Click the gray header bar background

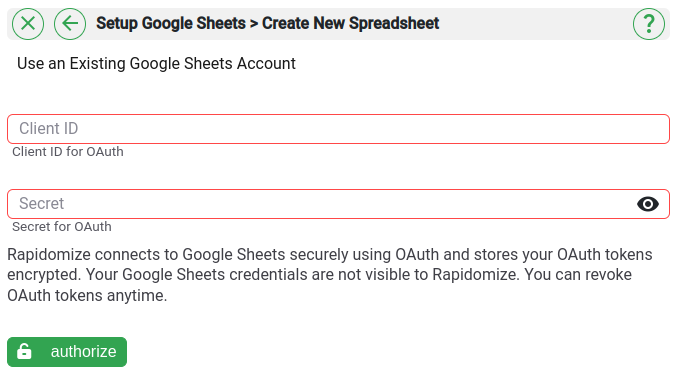click(x=535, y=24)
